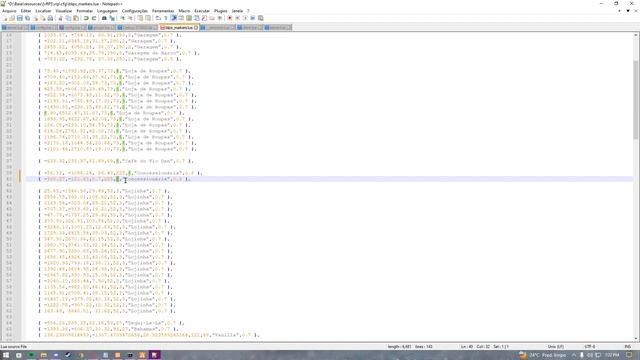This screenshot has width=640, height=360.
Task: Redo the edit via toolbar
Action: pos(94,18)
